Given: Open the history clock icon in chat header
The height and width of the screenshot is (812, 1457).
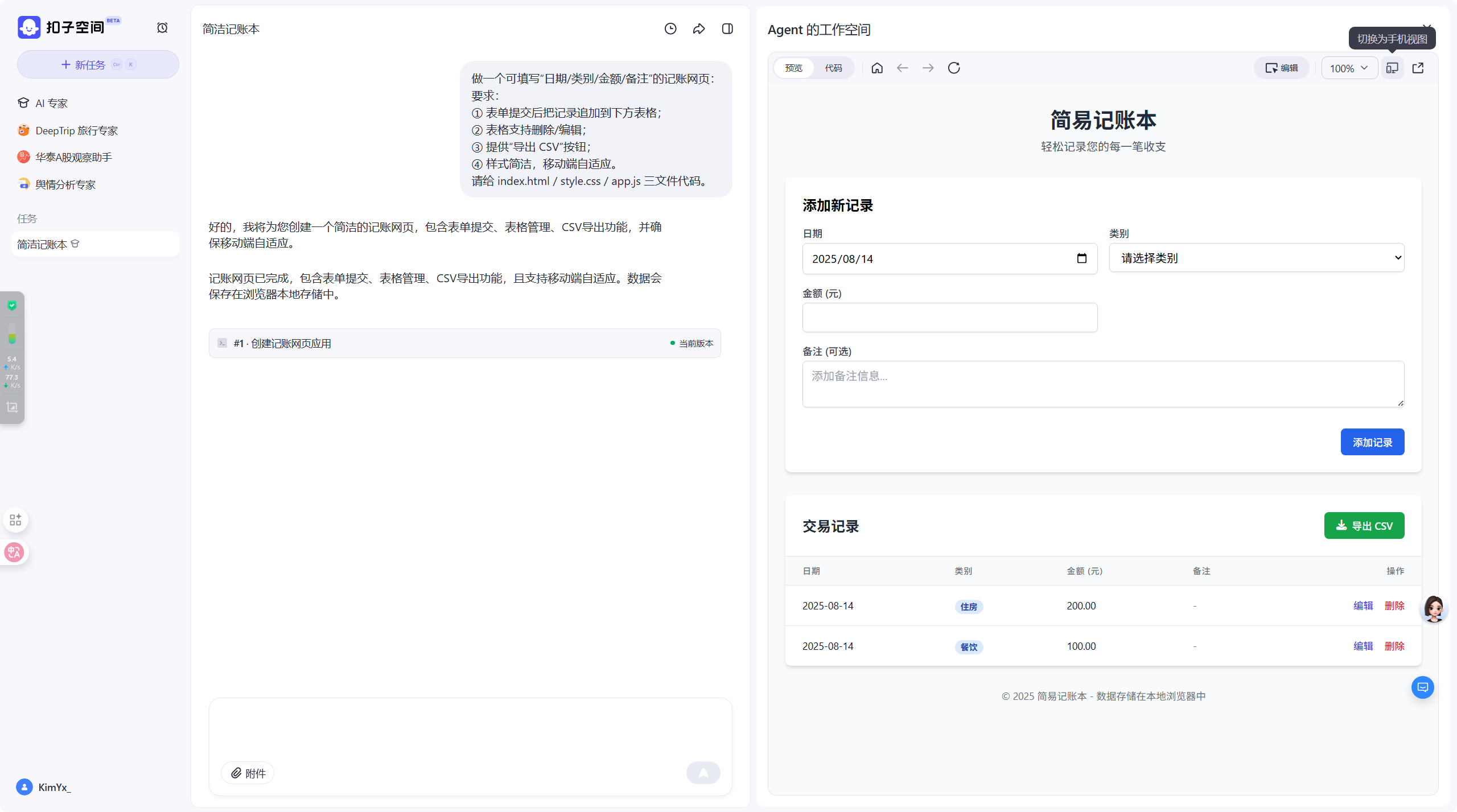Looking at the screenshot, I should click(x=670, y=29).
